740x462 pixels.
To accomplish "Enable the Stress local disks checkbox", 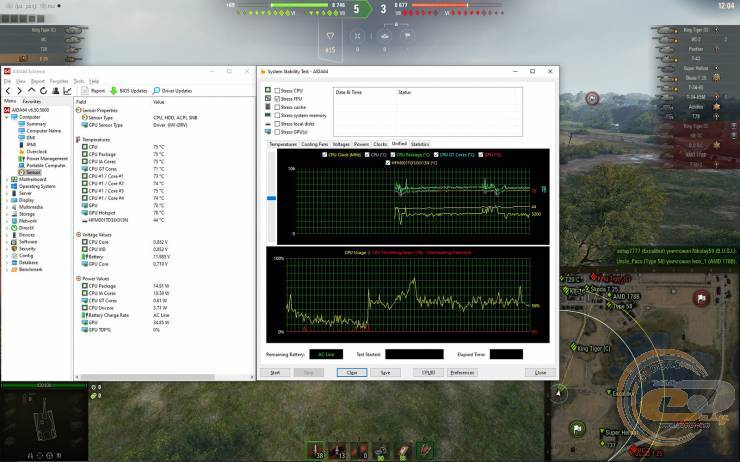I will [277, 124].
